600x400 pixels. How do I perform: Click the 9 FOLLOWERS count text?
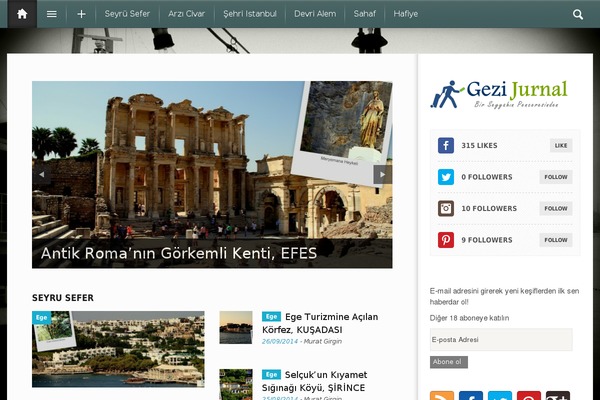(x=487, y=240)
